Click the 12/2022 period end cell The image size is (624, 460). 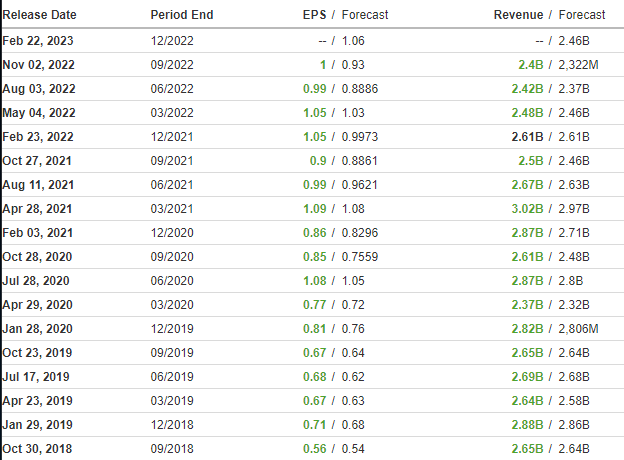(x=172, y=41)
